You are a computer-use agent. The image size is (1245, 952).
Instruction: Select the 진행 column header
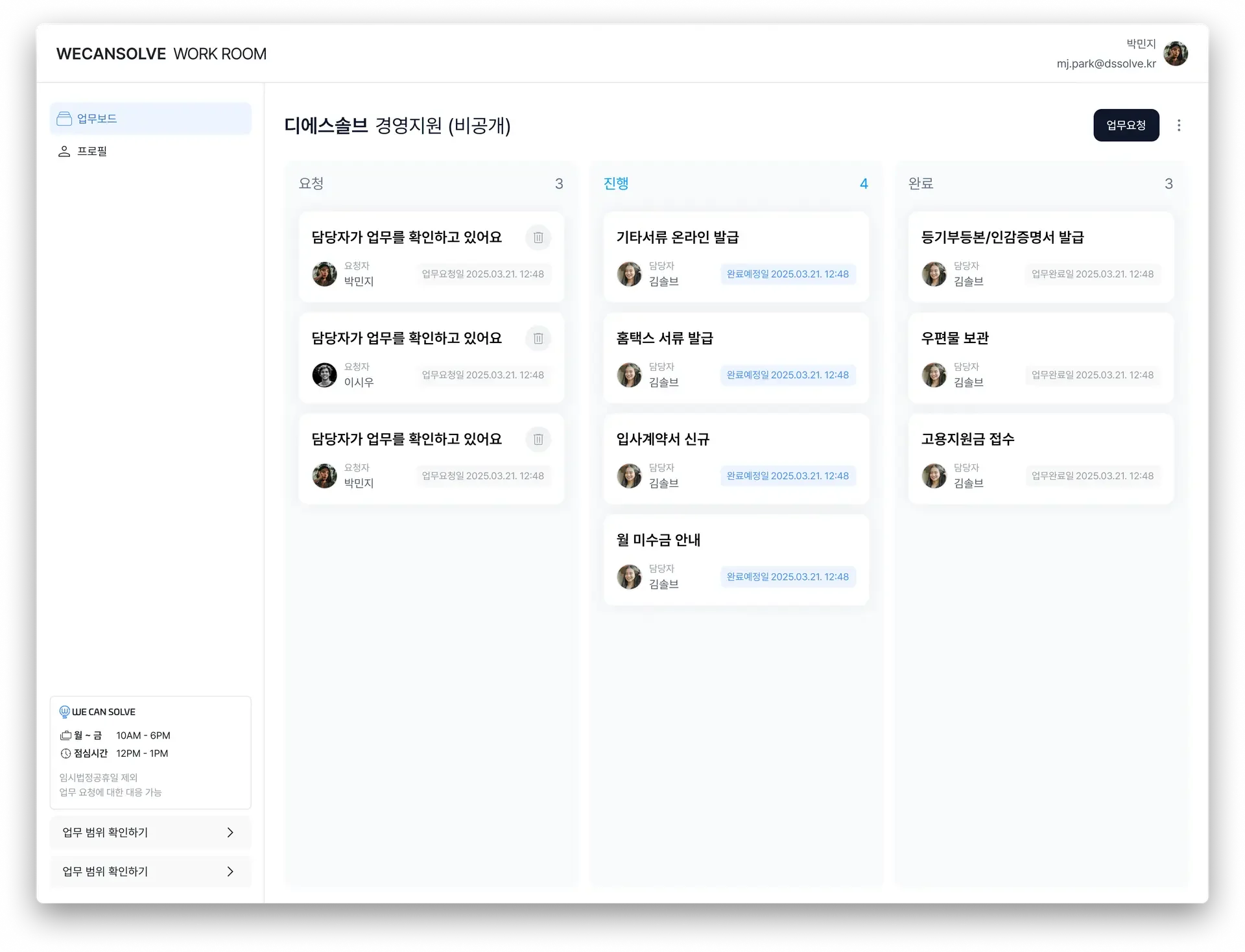pyautogui.click(x=615, y=184)
